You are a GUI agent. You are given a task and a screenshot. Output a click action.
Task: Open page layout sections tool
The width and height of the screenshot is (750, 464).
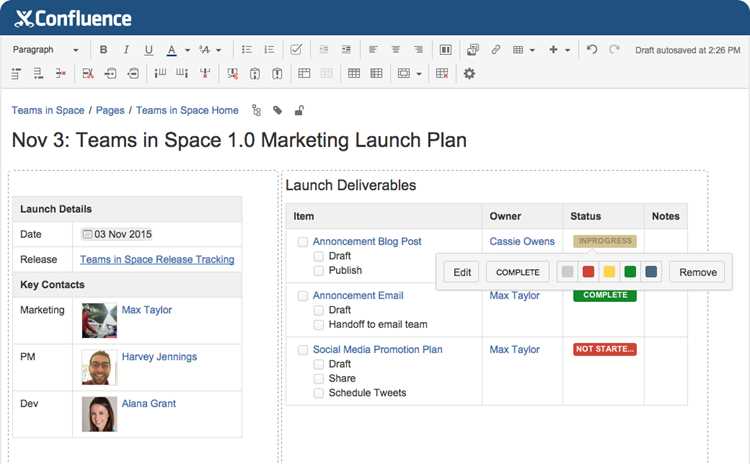point(445,50)
